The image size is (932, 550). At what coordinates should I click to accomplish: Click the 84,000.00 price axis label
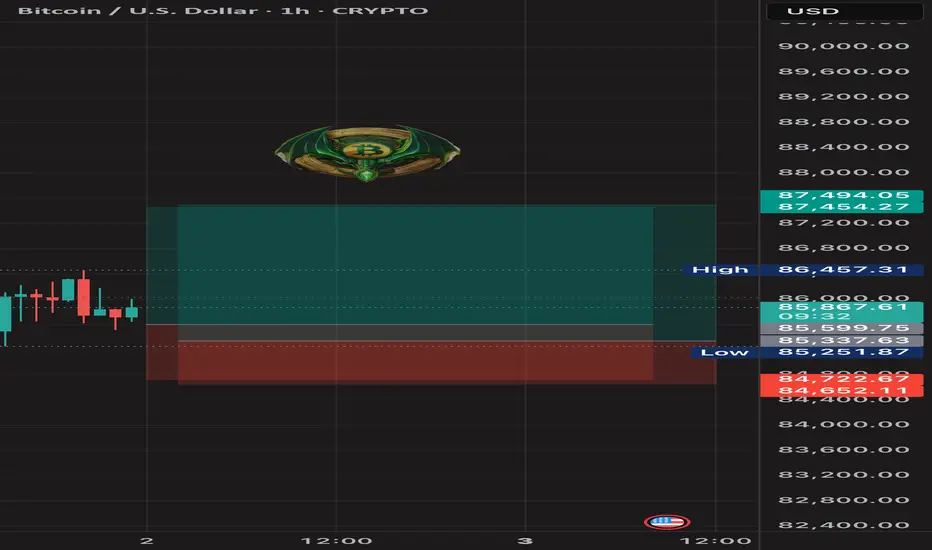(844, 425)
